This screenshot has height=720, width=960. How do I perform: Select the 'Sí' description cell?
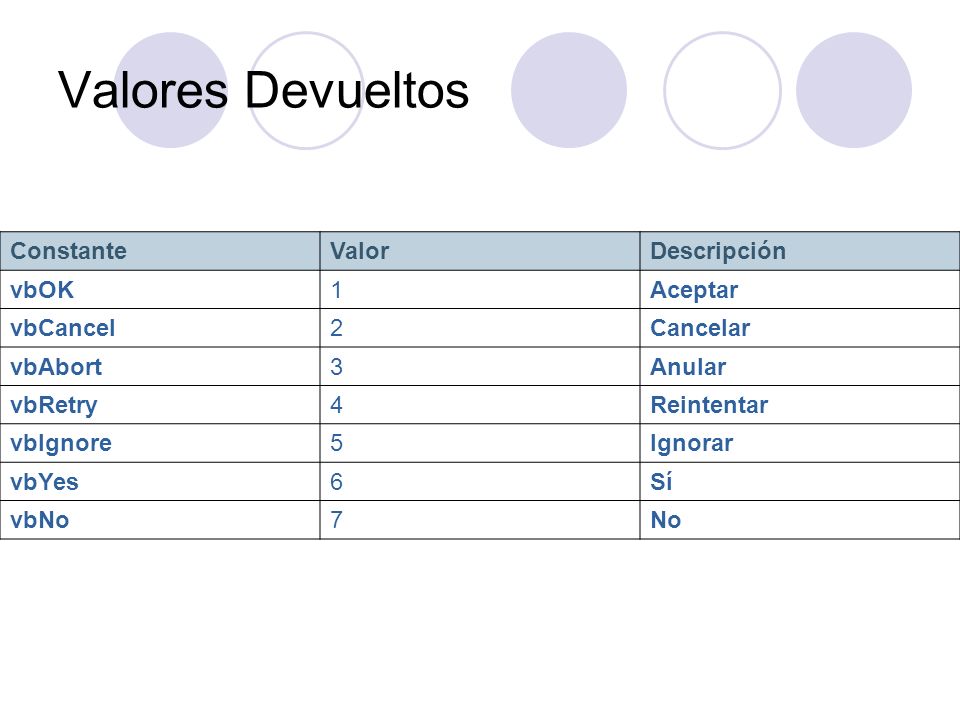800,482
